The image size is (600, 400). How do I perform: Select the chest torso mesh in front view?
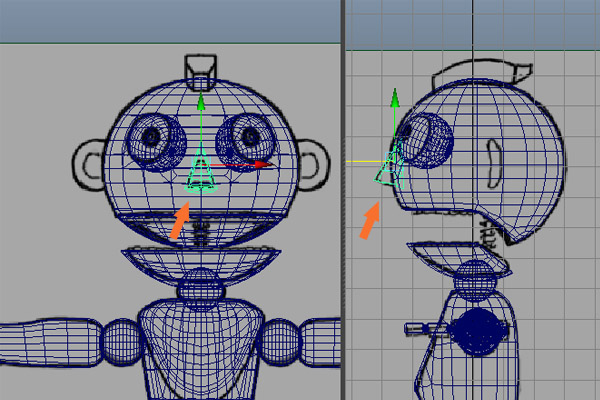201,350
